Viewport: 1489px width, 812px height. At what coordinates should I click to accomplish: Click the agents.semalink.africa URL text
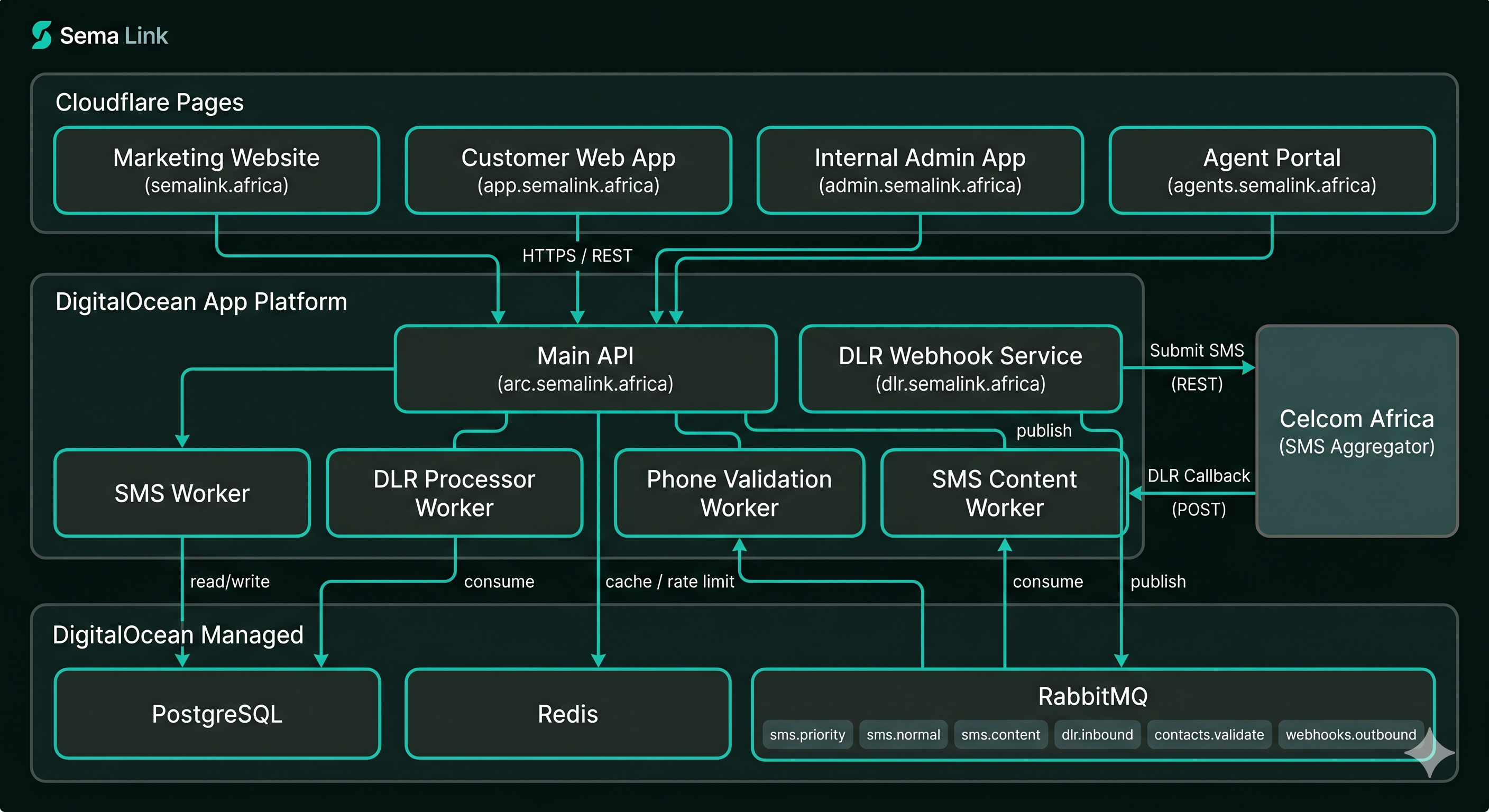[1272, 186]
